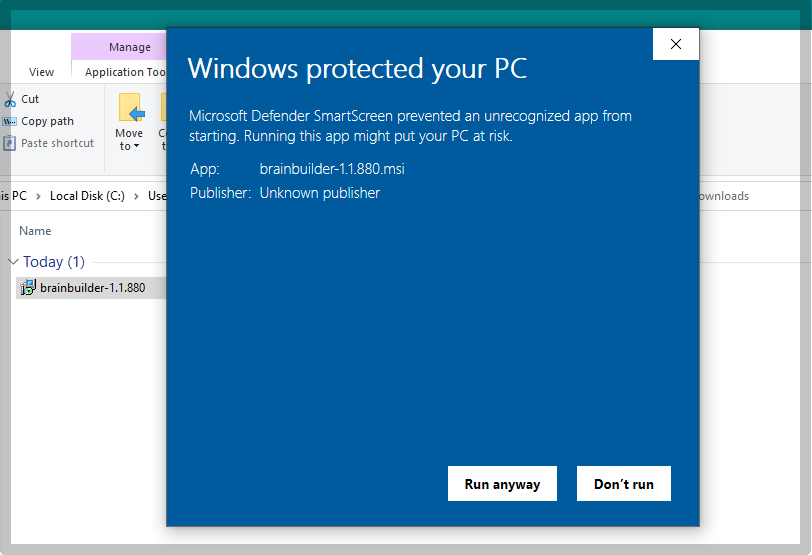
Task: Expand the chevron after This PC breadcrumb
Action: point(38,196)
